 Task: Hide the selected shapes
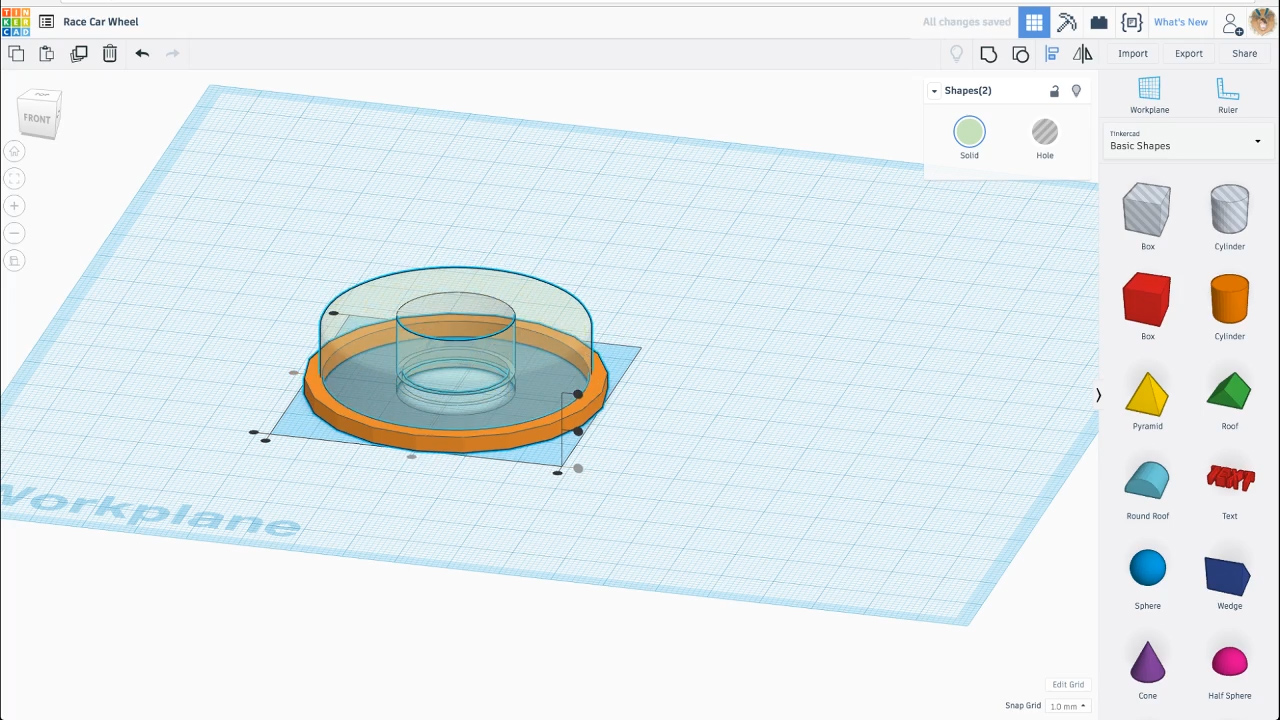(1076, 91)
